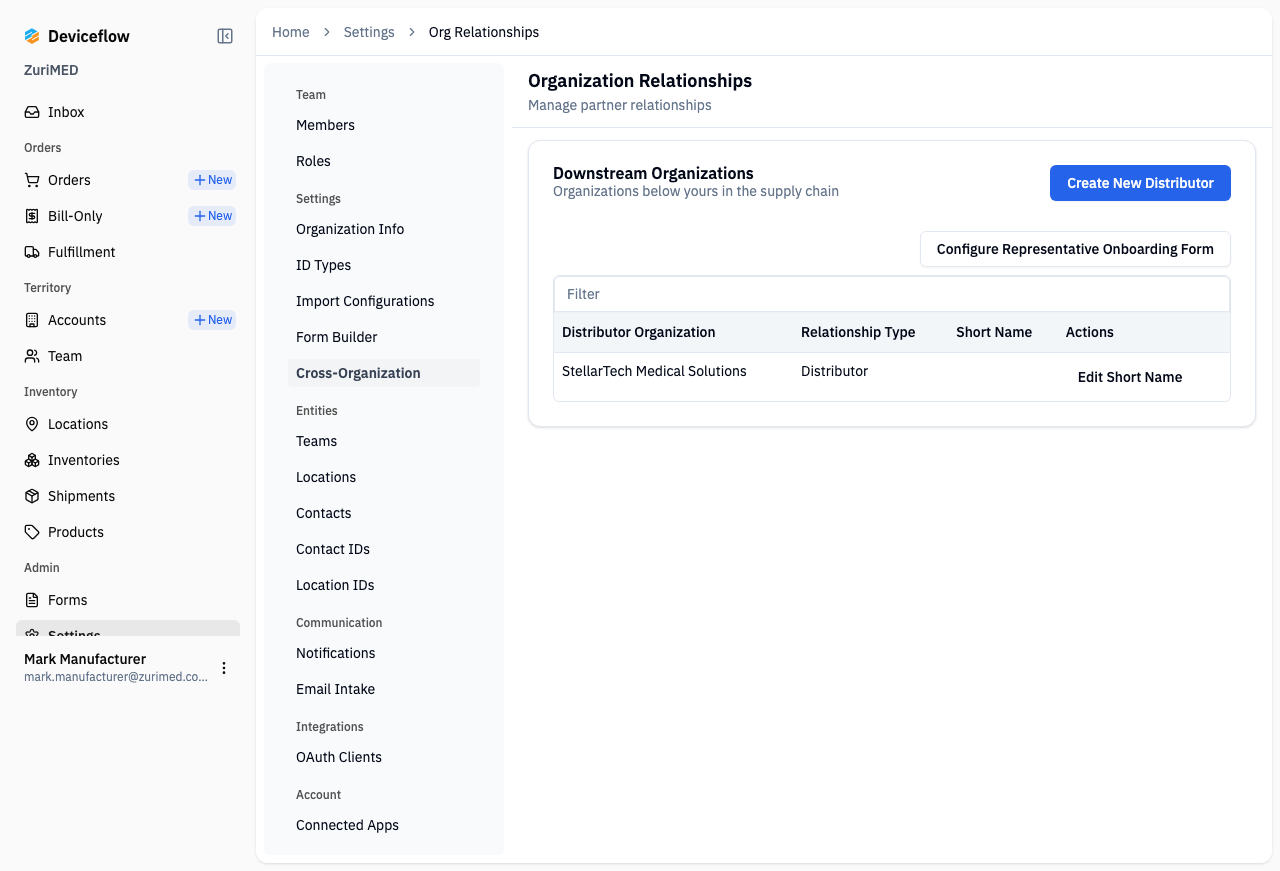1280x871 pixels.
Task: Click the Locations pin icon in sidebar
Action: 32,424
